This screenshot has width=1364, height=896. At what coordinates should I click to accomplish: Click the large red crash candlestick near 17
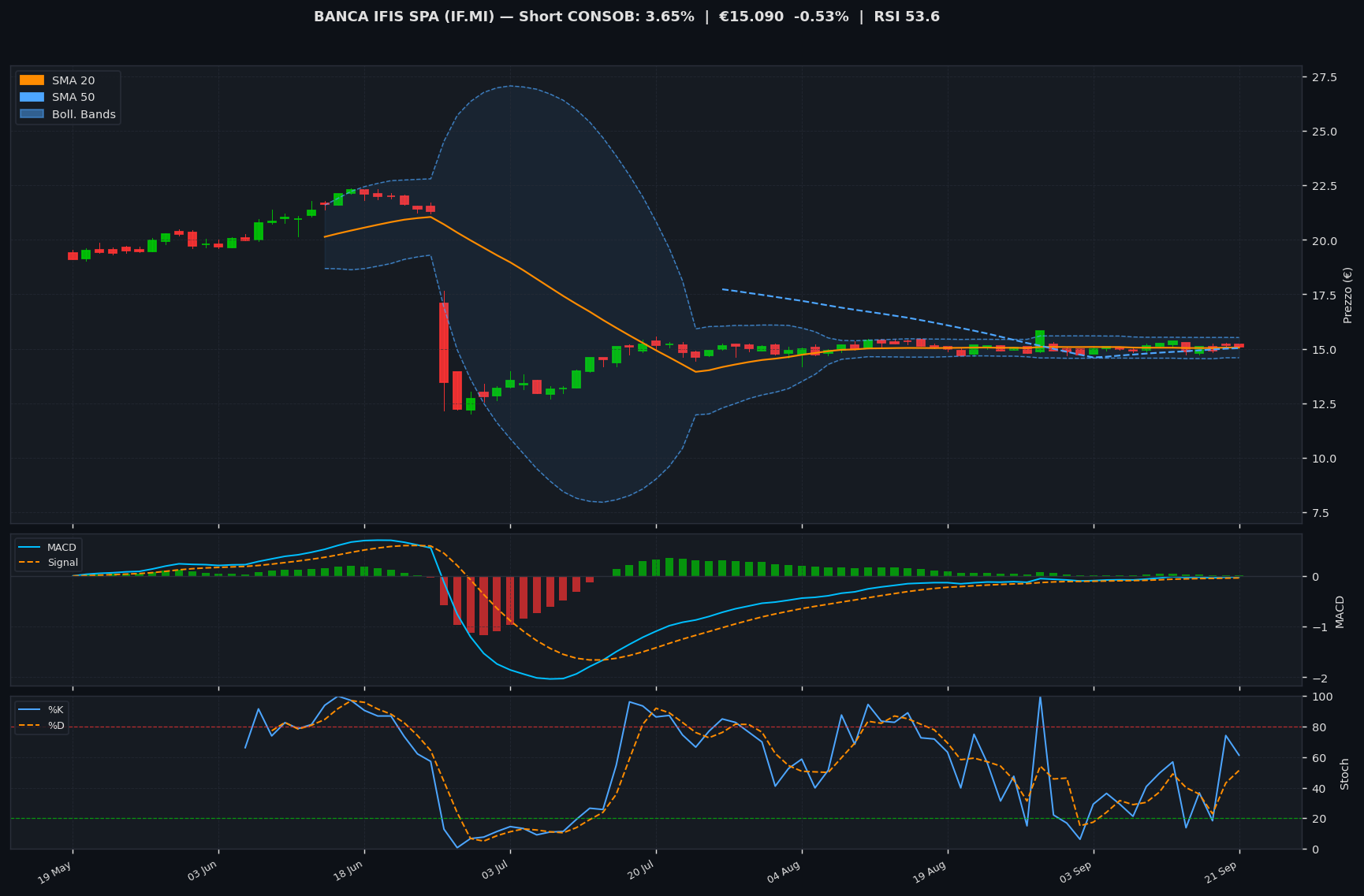click(x=444, y=343)
